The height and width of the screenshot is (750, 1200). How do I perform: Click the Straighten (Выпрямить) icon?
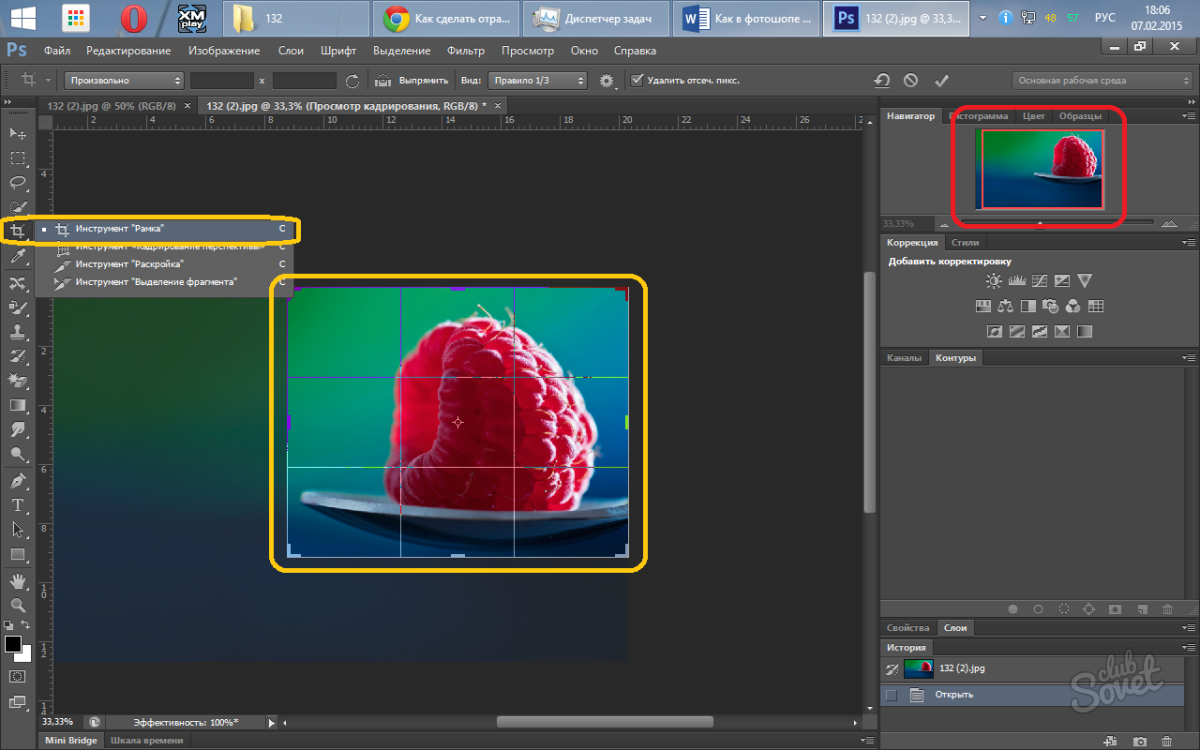click(383, 80)
